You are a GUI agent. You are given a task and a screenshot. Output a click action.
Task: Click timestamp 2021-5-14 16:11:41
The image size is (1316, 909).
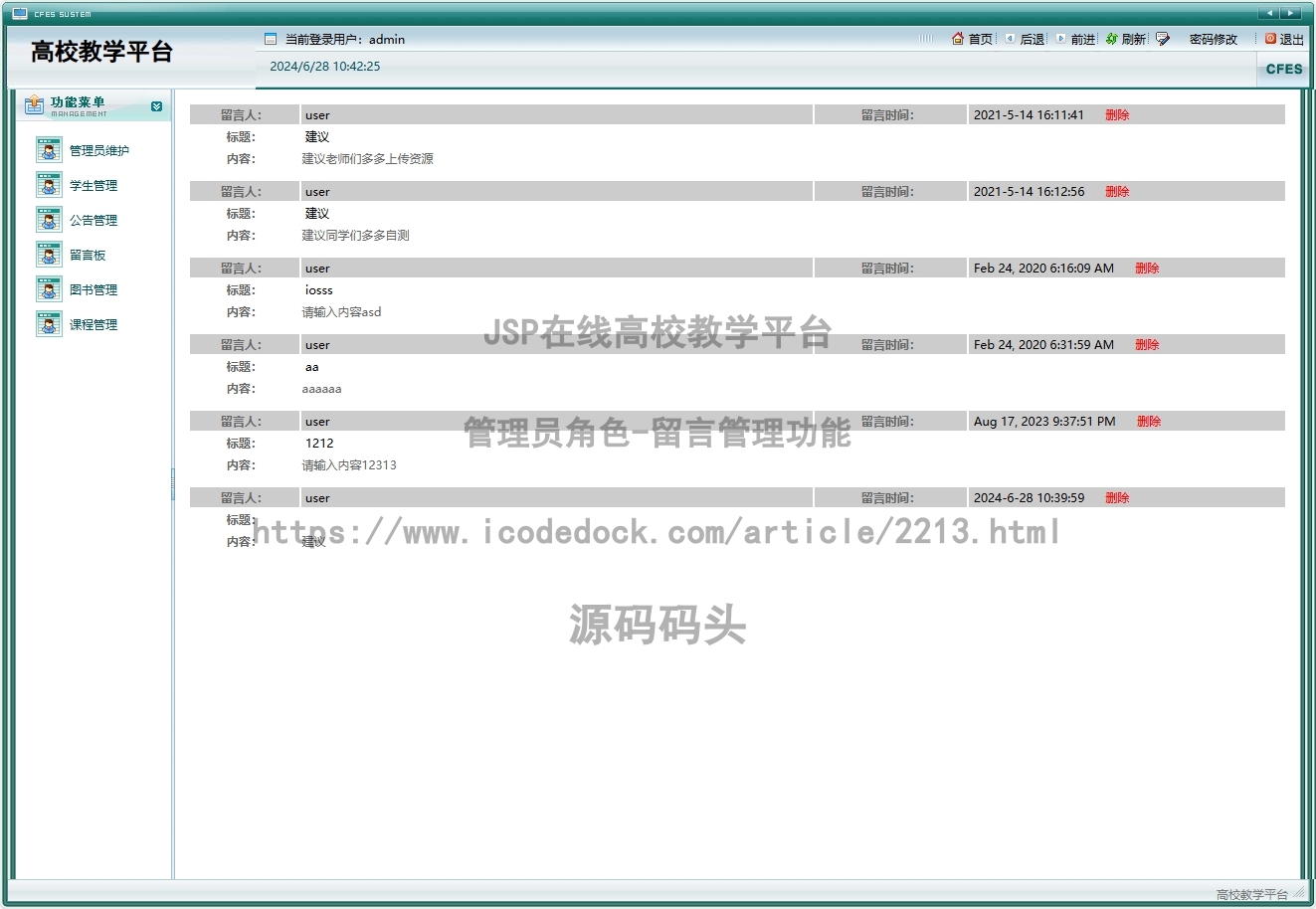pyautogui.click(x=1029, y=115)
